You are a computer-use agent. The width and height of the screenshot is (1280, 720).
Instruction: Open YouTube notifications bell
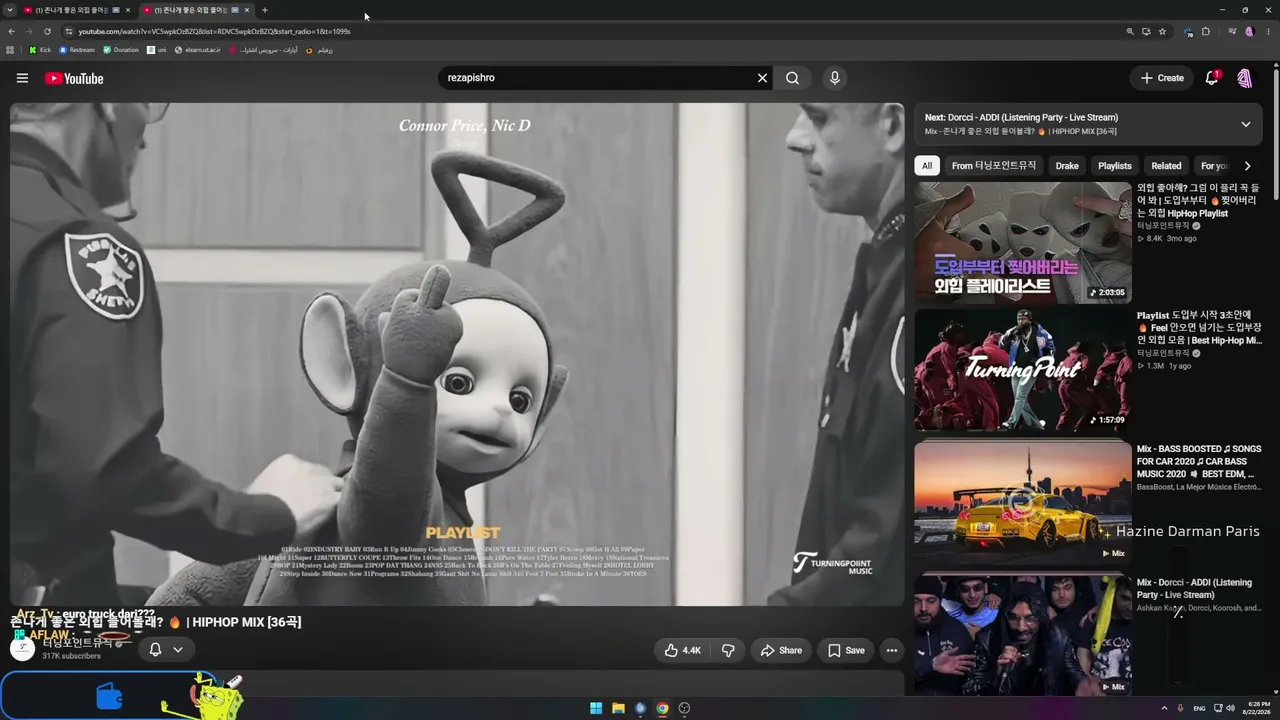point(1212,78)
